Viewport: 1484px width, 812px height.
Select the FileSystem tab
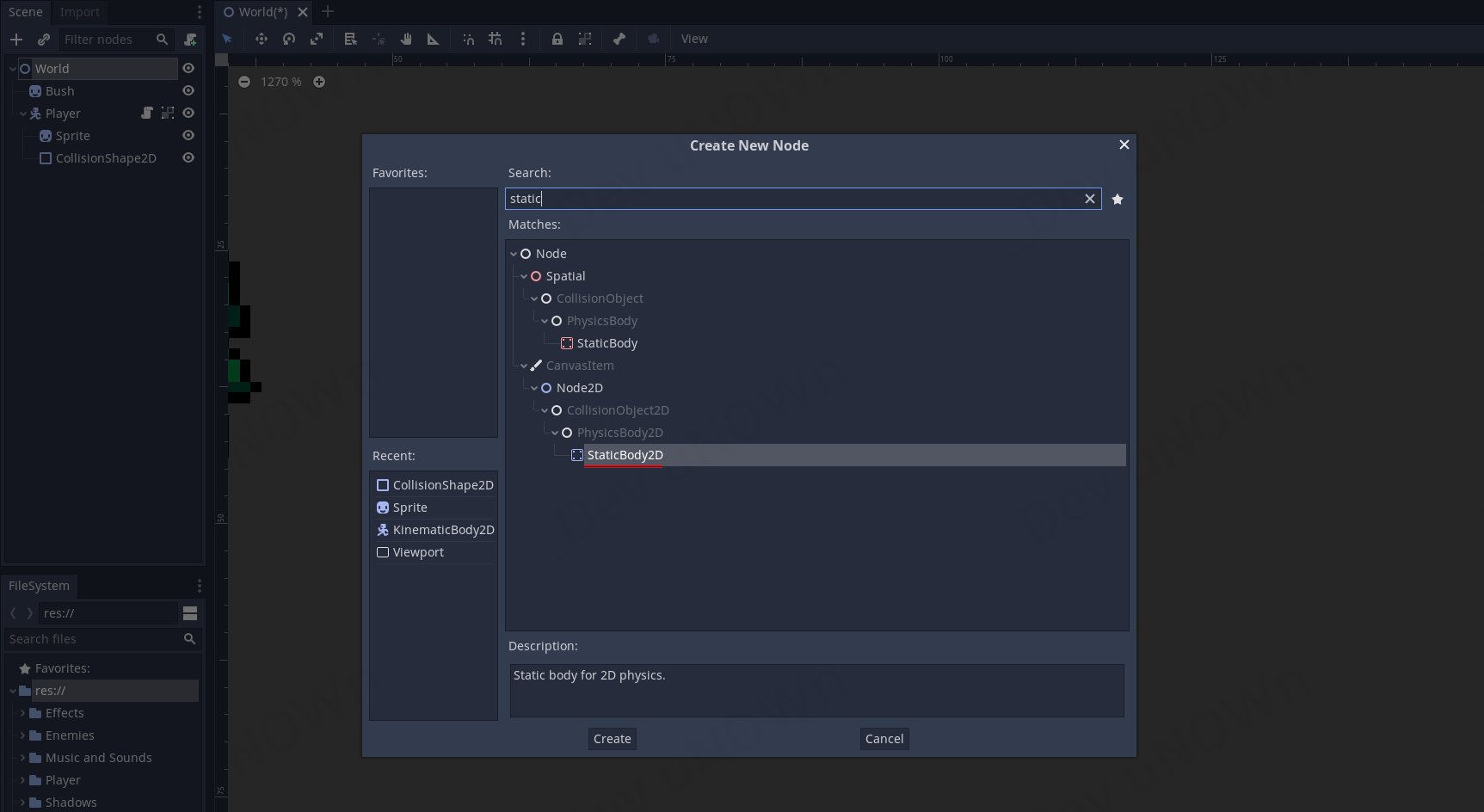pos(39,586)
